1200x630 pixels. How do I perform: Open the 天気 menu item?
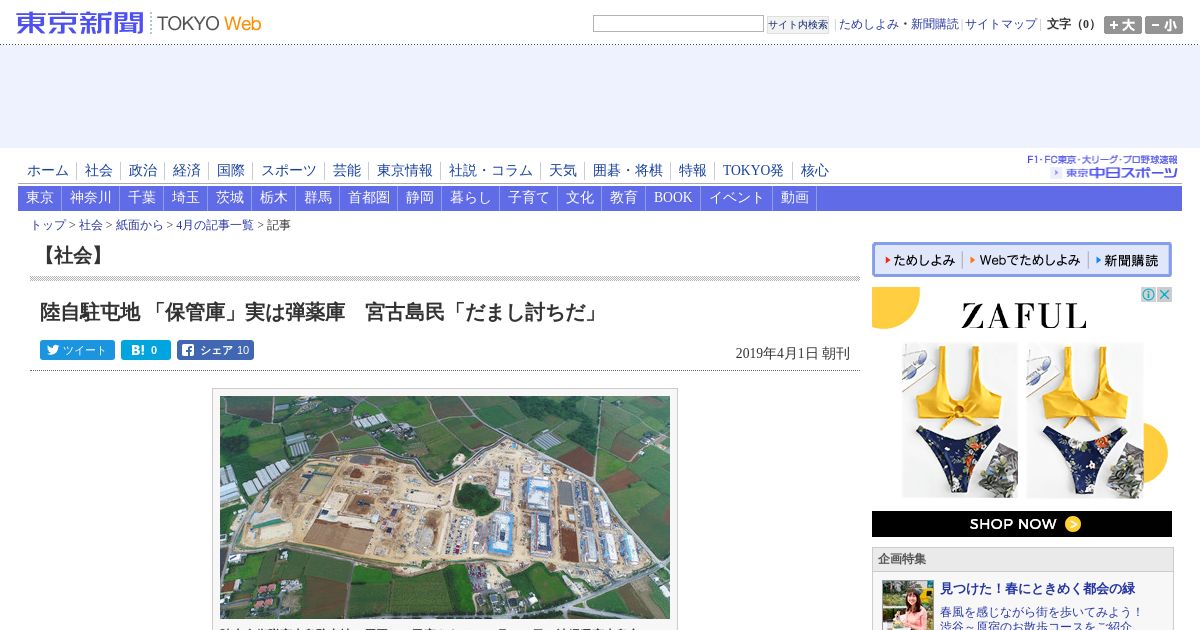coord(563,171)
